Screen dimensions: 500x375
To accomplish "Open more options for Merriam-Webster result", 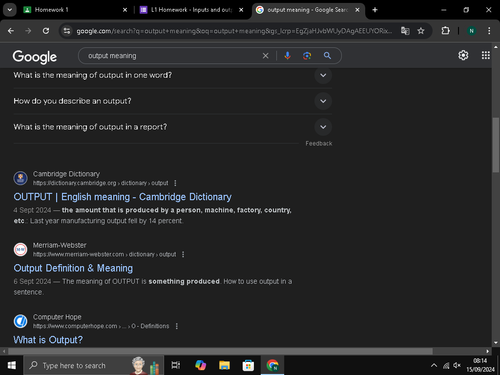I will coord(183,254).
